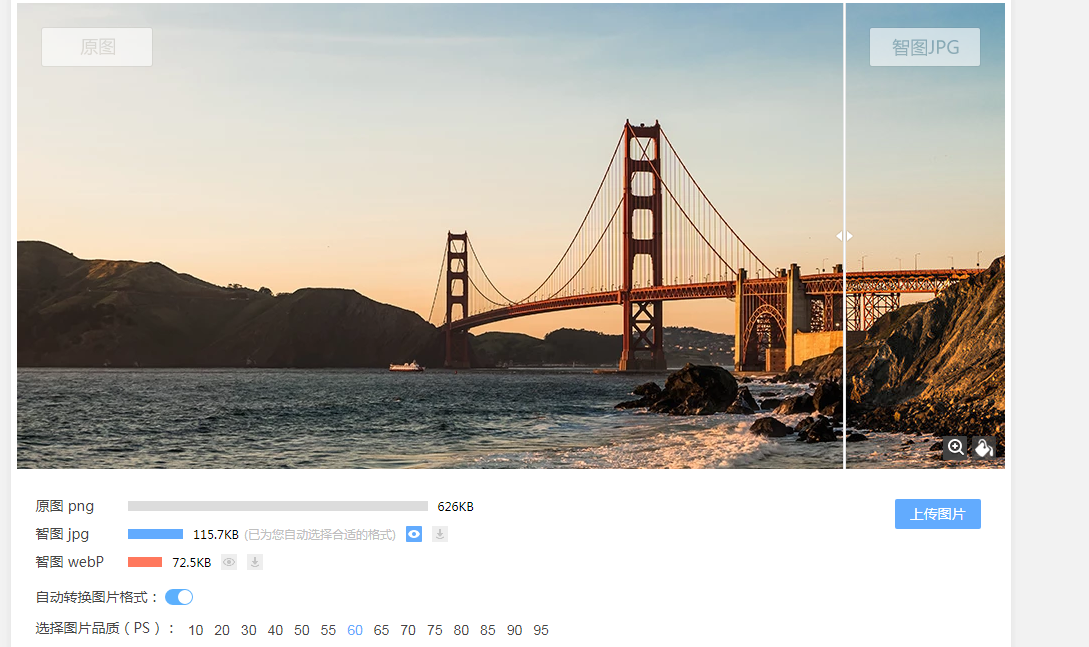
Task: Select image quality 10
Action: tap(196, 630)
